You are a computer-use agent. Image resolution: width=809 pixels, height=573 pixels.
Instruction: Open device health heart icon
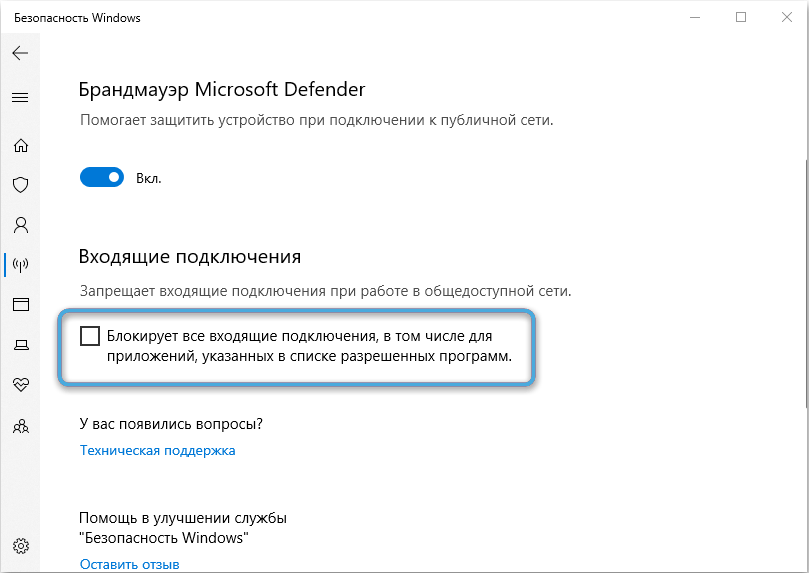coord(20,385)
